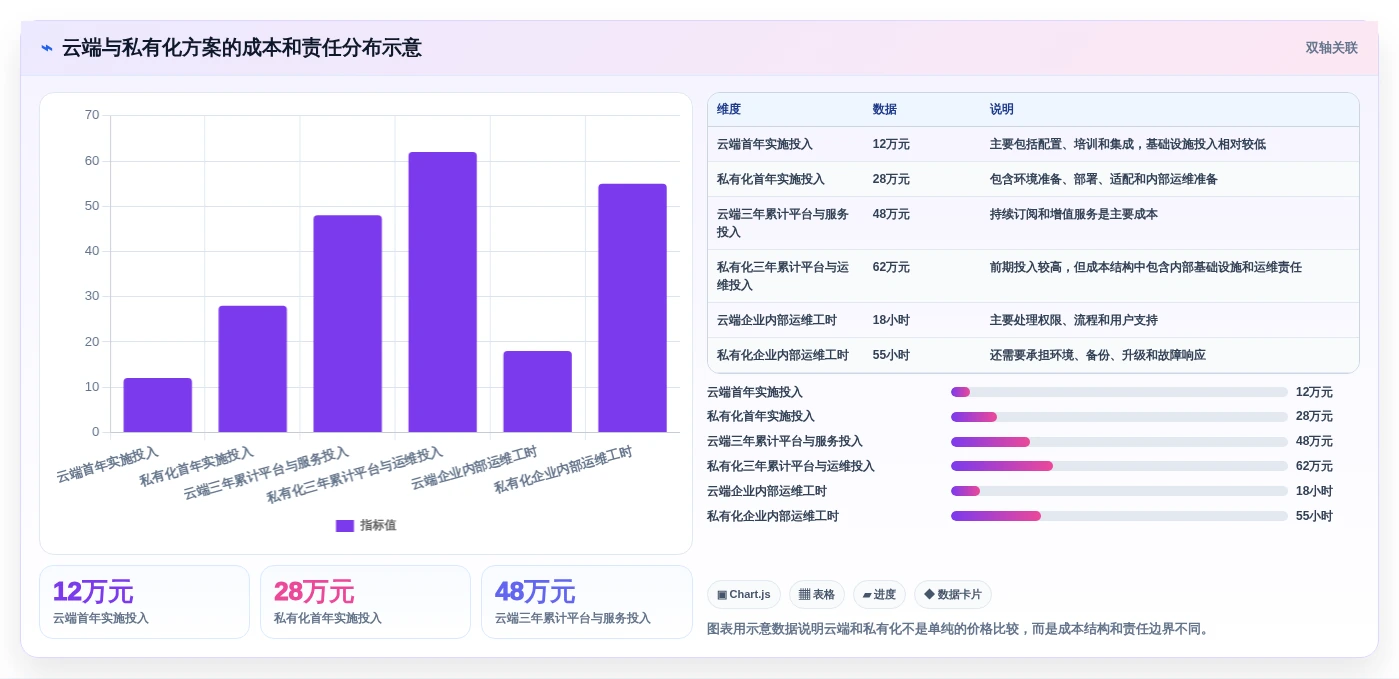The height and width of the screenshot is (679, 1399).
Task: Click the footnote text below the tags
Action: pyautogui.click(x=959, y=629)
